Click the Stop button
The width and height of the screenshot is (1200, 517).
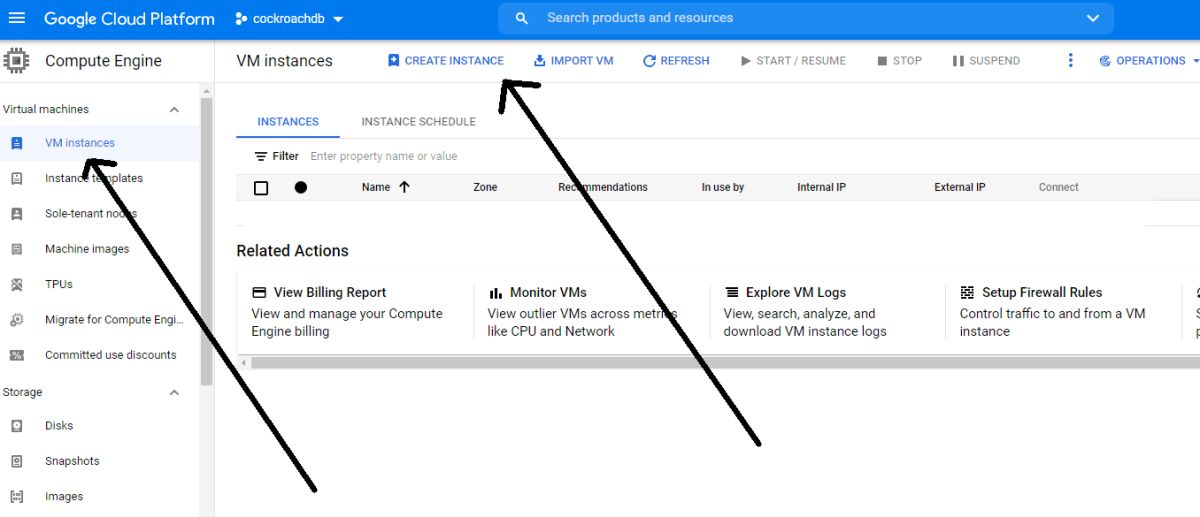point(899,60)
